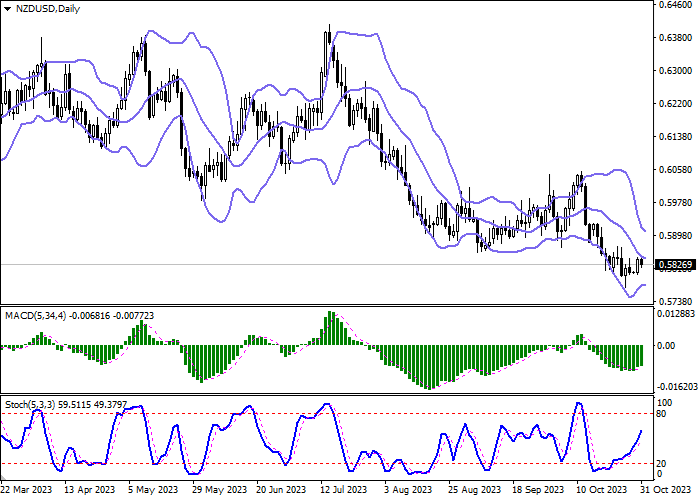Click the 0.57380 price axis label
698x500 pixels.
click(x=674, y=301)
